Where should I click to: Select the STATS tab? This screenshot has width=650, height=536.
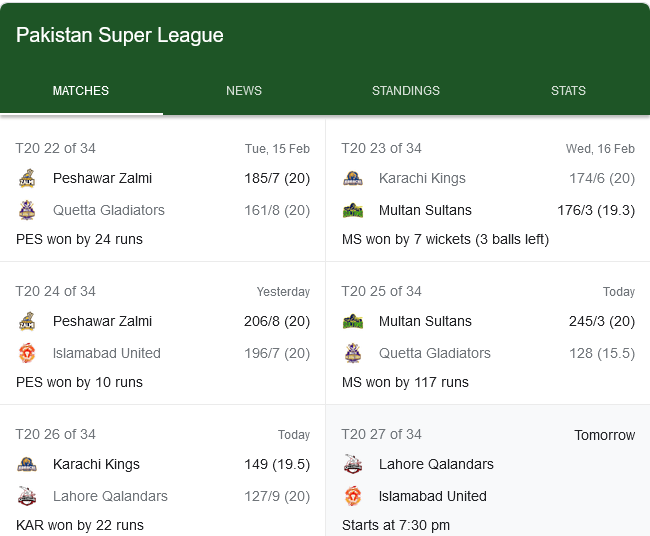coord(568,91)
